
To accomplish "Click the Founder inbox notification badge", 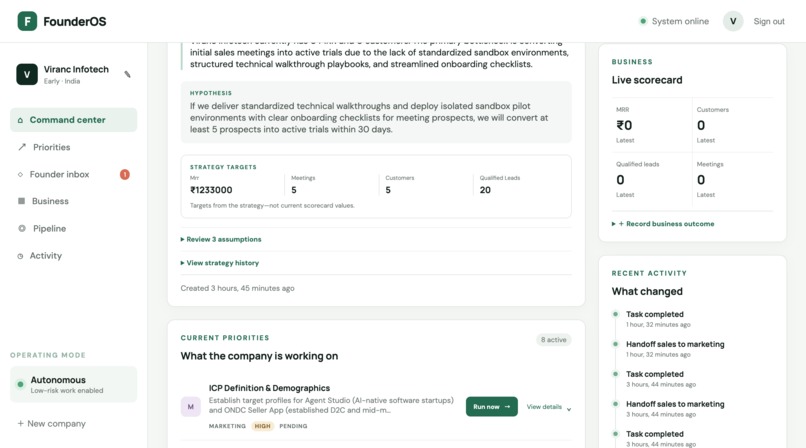I will (124, 175).
